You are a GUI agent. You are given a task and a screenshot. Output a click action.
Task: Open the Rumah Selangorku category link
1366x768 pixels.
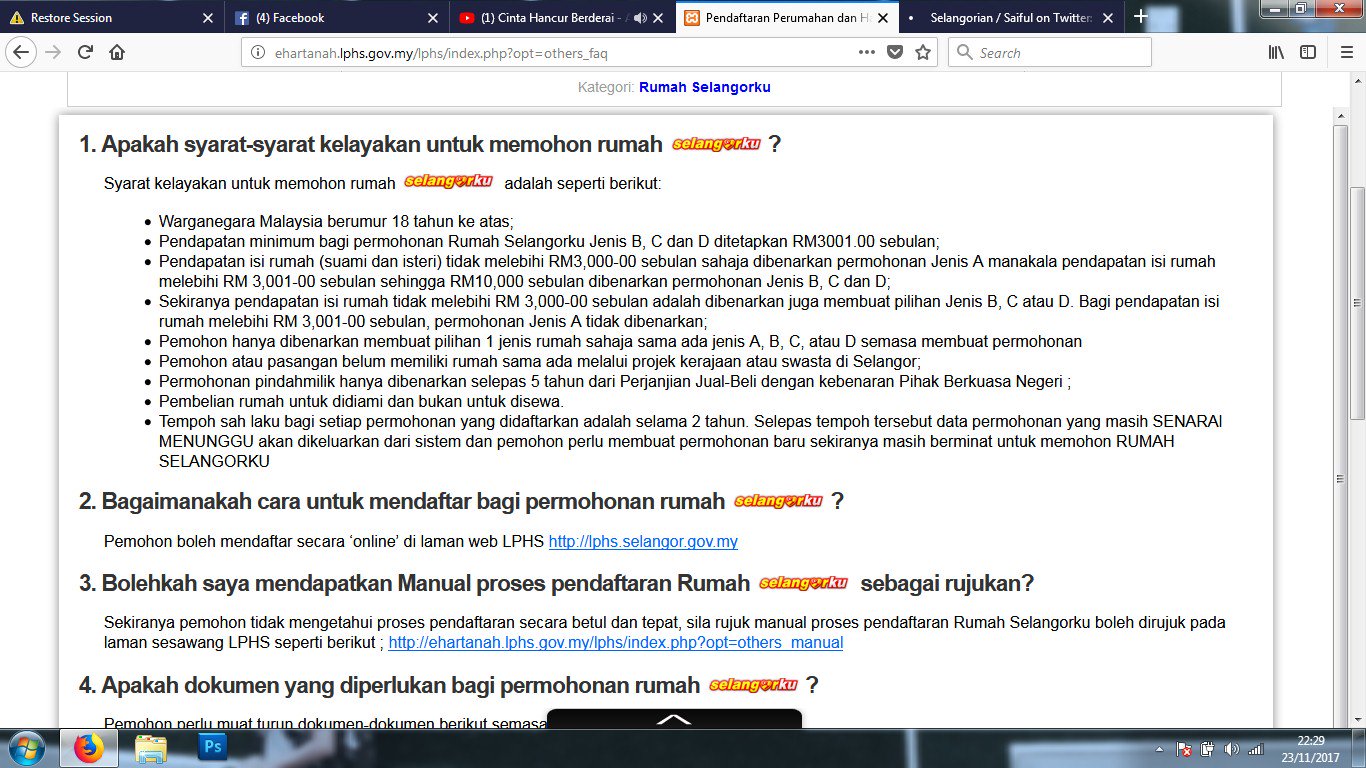(704, 87)
